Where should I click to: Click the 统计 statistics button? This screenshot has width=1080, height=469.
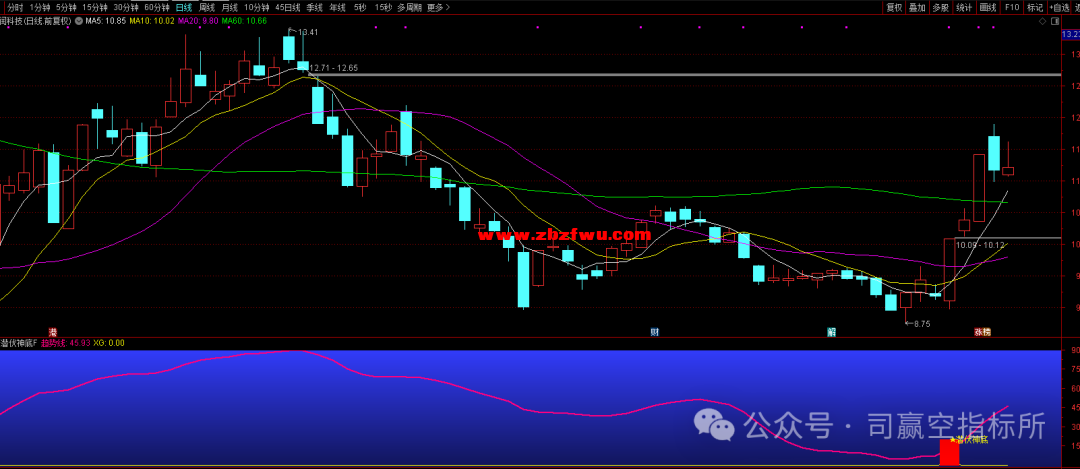964,8
